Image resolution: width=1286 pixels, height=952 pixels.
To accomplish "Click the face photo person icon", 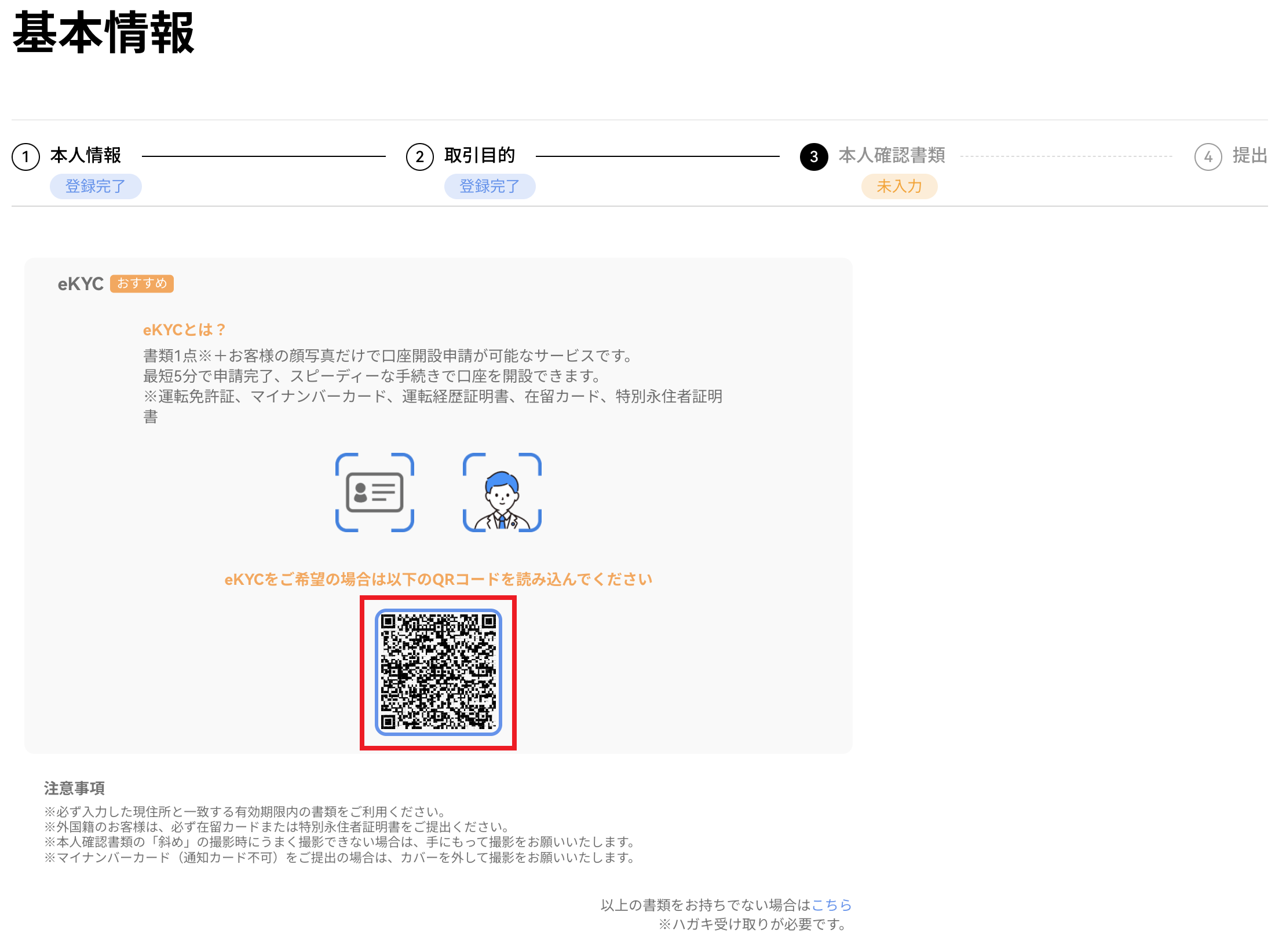I will (x=502, y=493).
